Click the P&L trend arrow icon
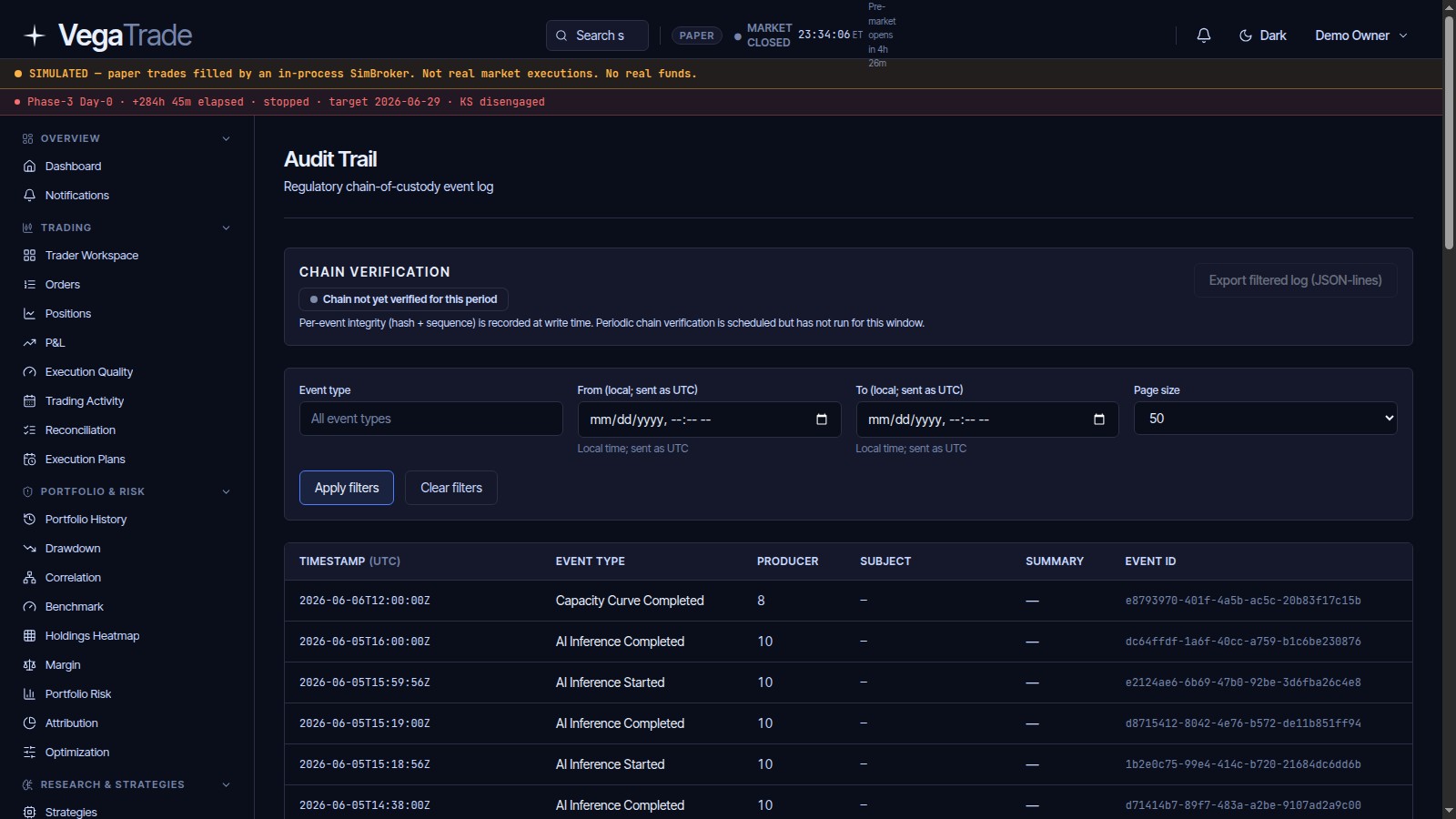 [29, 343]
